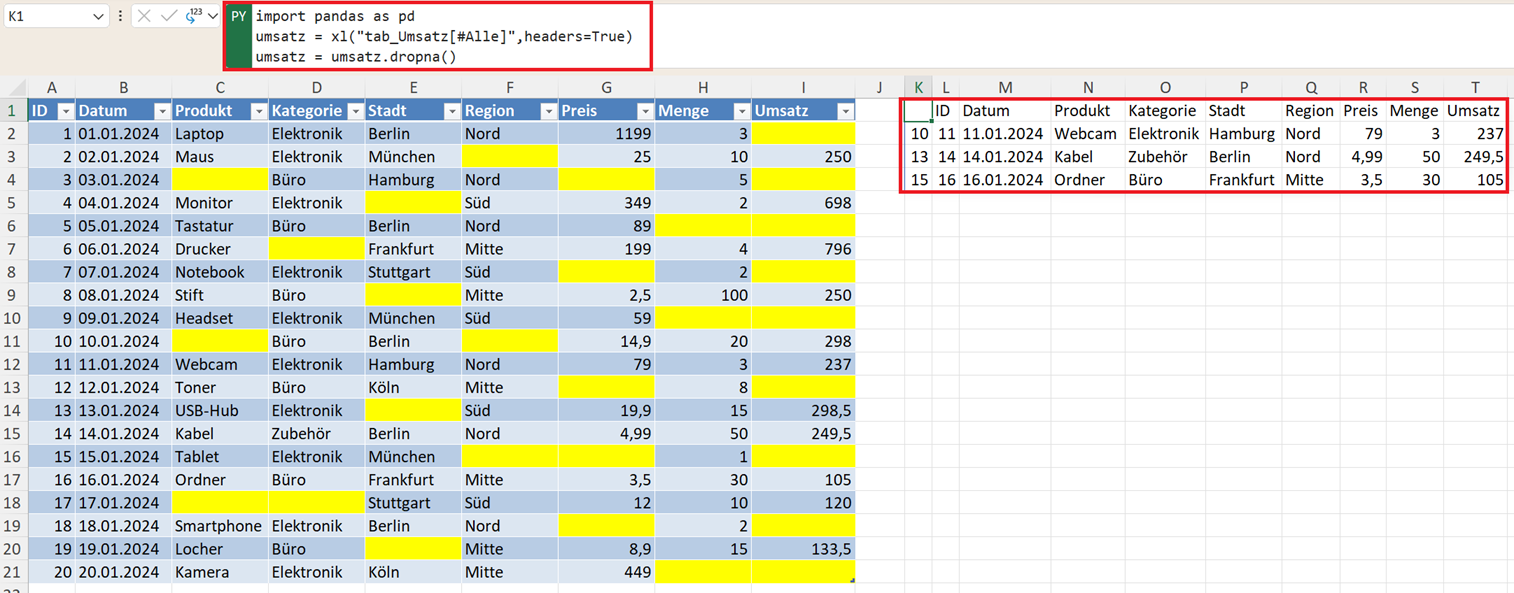
Task: Click the three-dot formula bar resize handle
Action: (x=120, y=16)
